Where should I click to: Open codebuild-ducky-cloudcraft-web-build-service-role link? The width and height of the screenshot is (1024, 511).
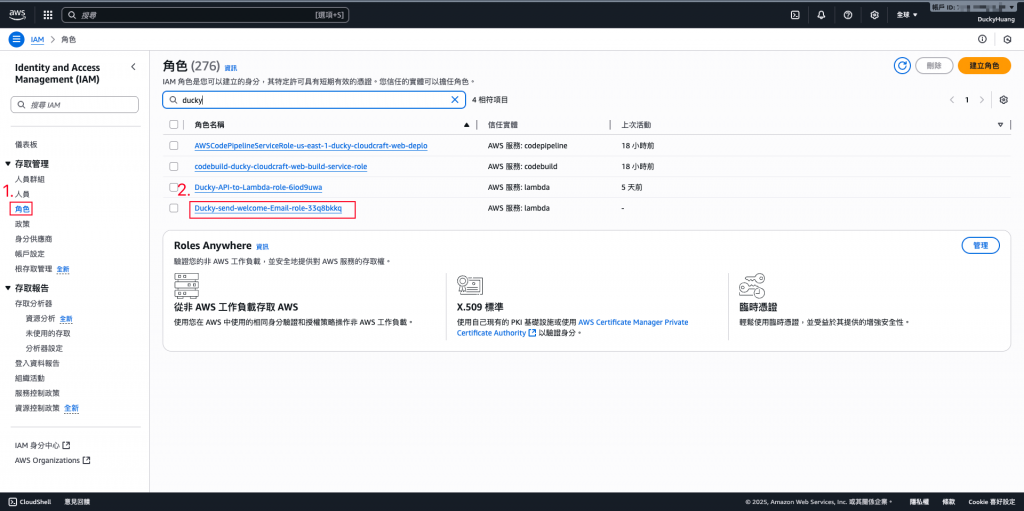(281, 167)
